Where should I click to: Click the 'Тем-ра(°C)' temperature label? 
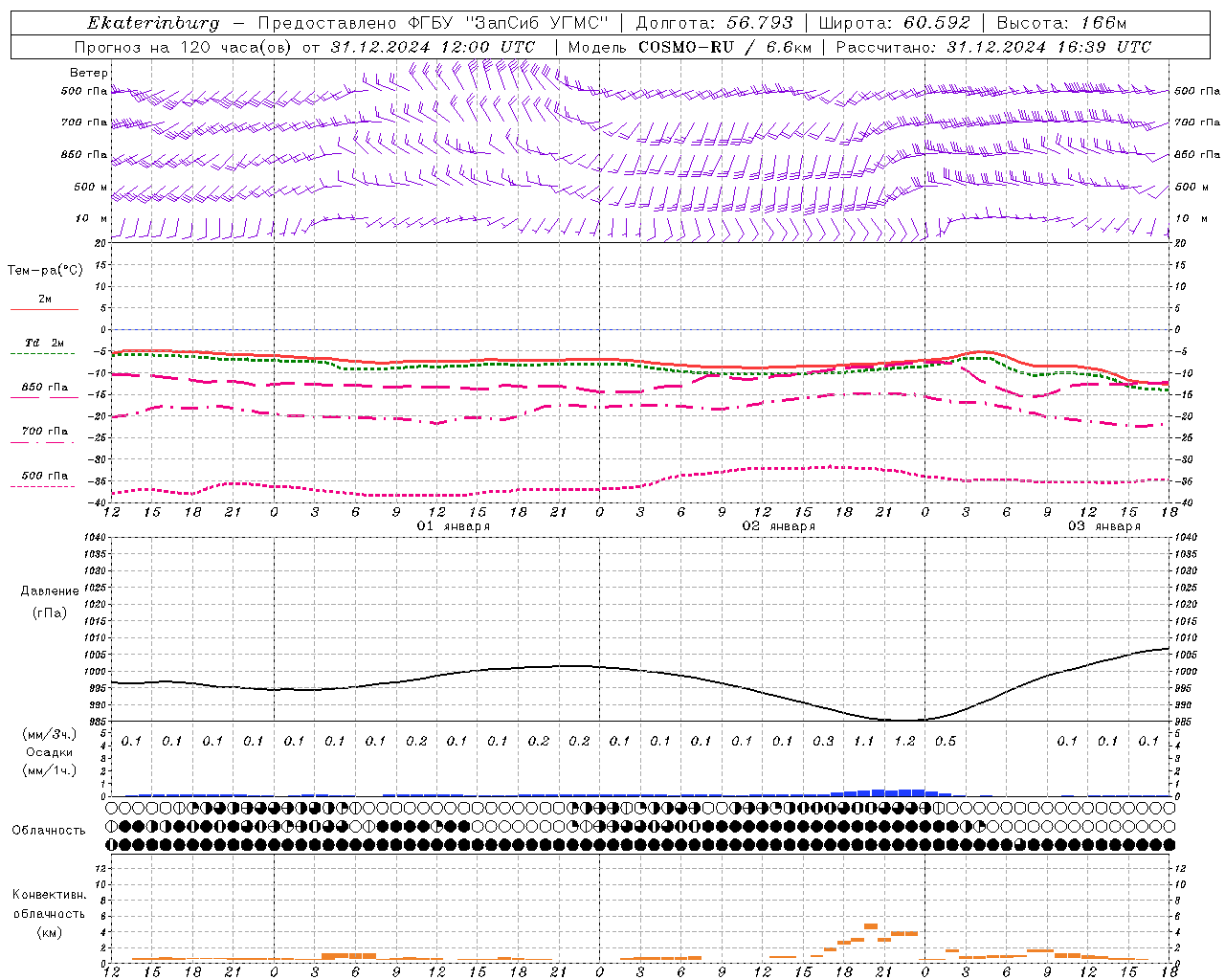pyautogui.click(x=45, y=271)
